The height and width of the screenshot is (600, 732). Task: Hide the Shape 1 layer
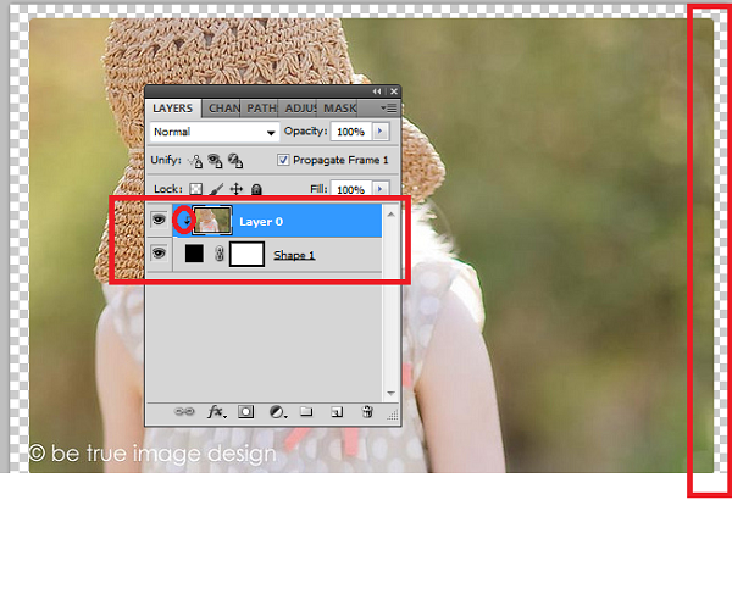point(158,254)
